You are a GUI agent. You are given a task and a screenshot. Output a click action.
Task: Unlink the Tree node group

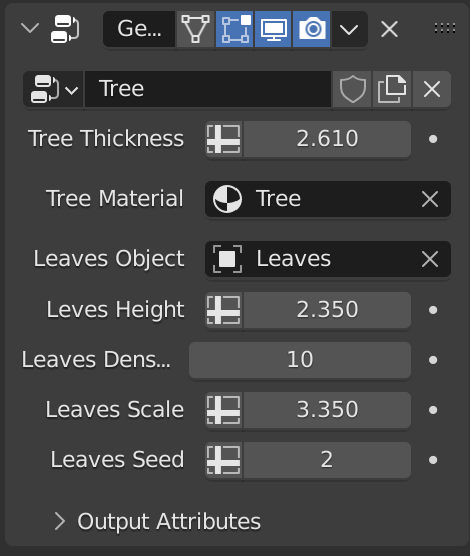[432, 89]
